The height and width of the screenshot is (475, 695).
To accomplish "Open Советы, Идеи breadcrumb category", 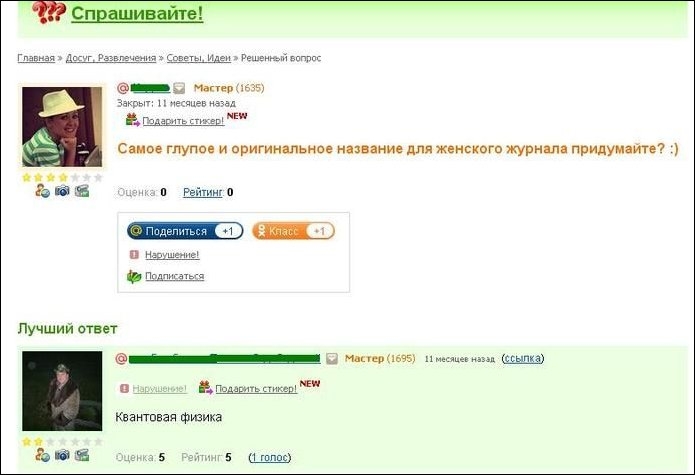I will pos(199,58).
